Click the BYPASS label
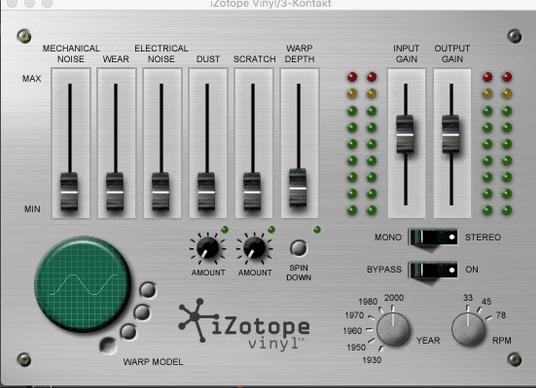The height and width of the screenshot is (388, 536). pos(384,270)
